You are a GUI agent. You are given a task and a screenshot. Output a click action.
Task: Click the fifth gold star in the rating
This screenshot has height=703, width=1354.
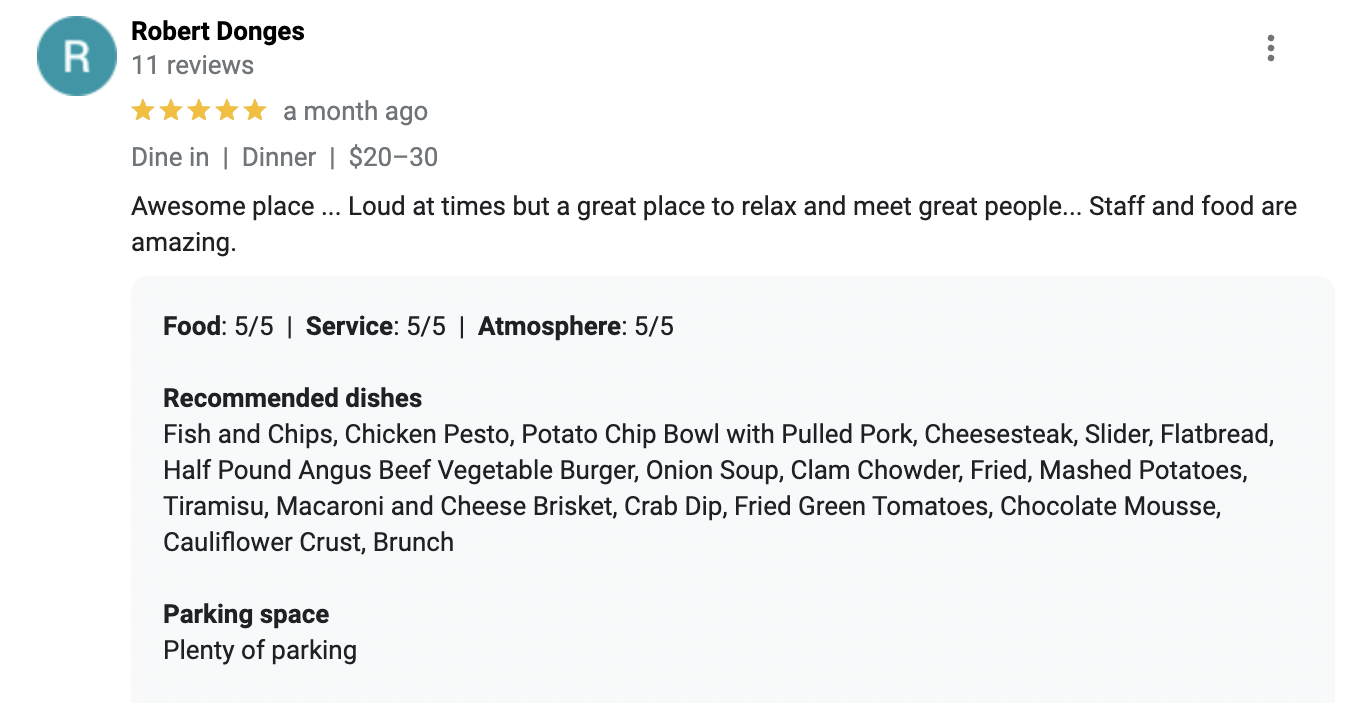[255, 111]
